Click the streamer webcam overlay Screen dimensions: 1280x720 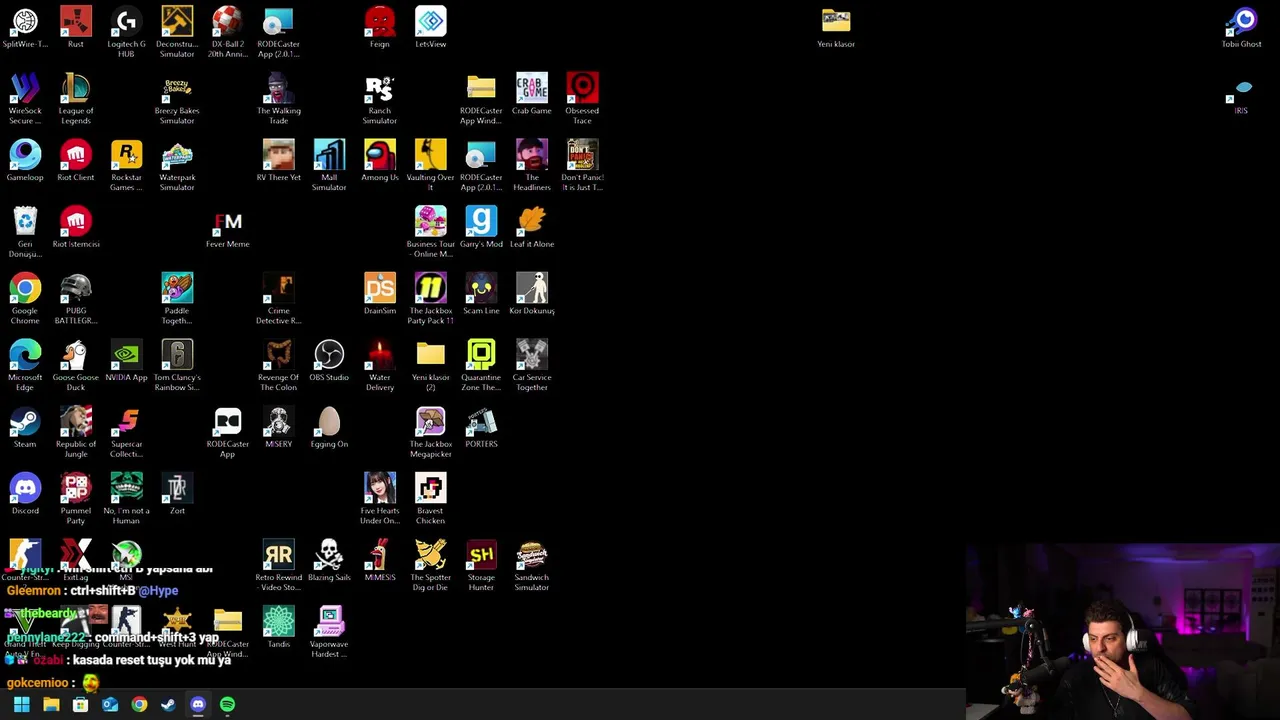(1122, 632)
